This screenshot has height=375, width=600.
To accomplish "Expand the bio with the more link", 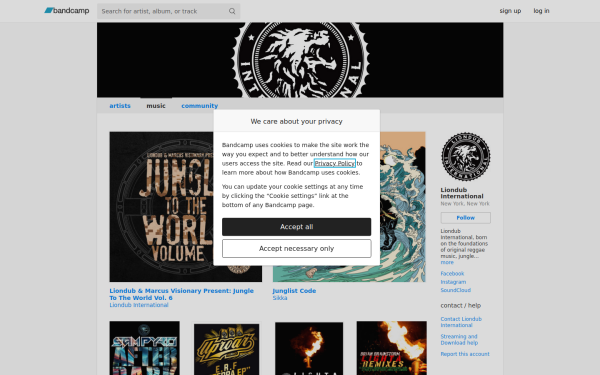I will (x=447, y=262).
